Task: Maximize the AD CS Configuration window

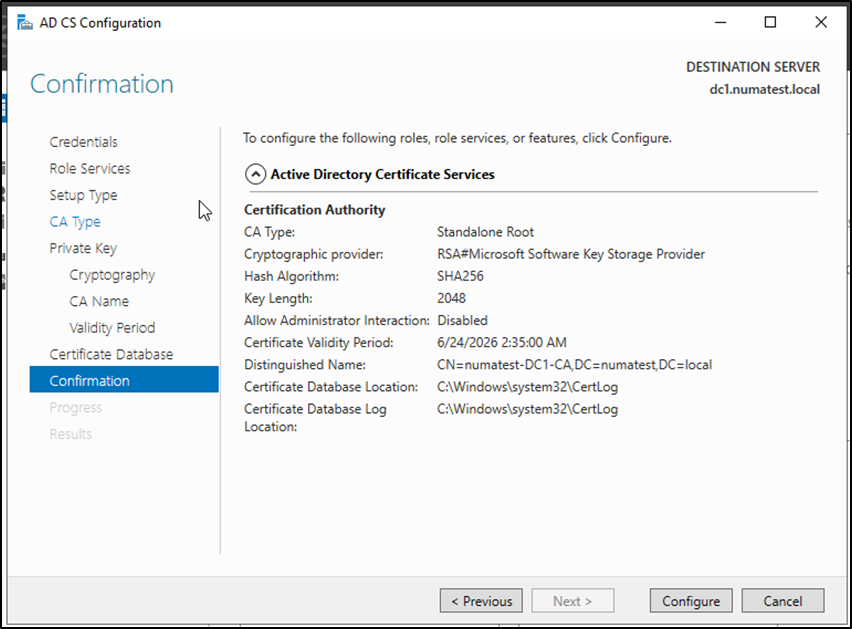Action: (x=770, y=22)
